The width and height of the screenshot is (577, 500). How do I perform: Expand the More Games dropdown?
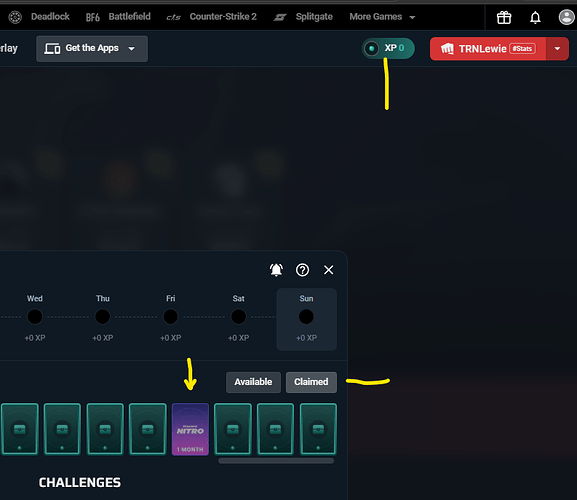[382, 17]
